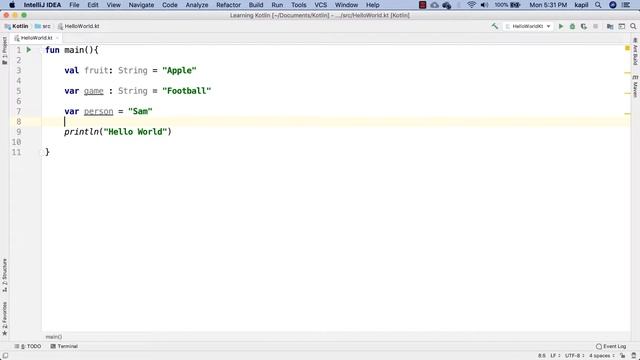The height and width of the screenshot is (360, 640).
Task: Open the Project Structure icon
Action: [x=610, y=26]
